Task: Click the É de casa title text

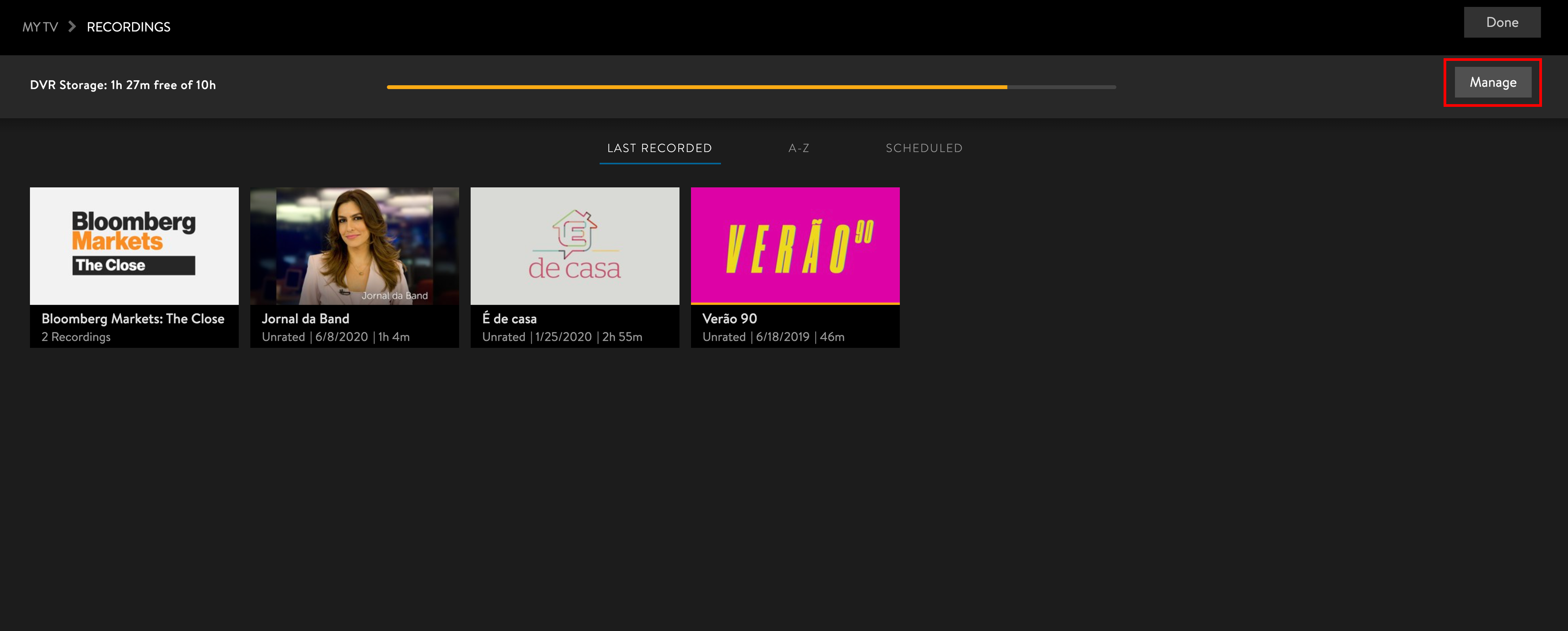Action: click(509, 319)
